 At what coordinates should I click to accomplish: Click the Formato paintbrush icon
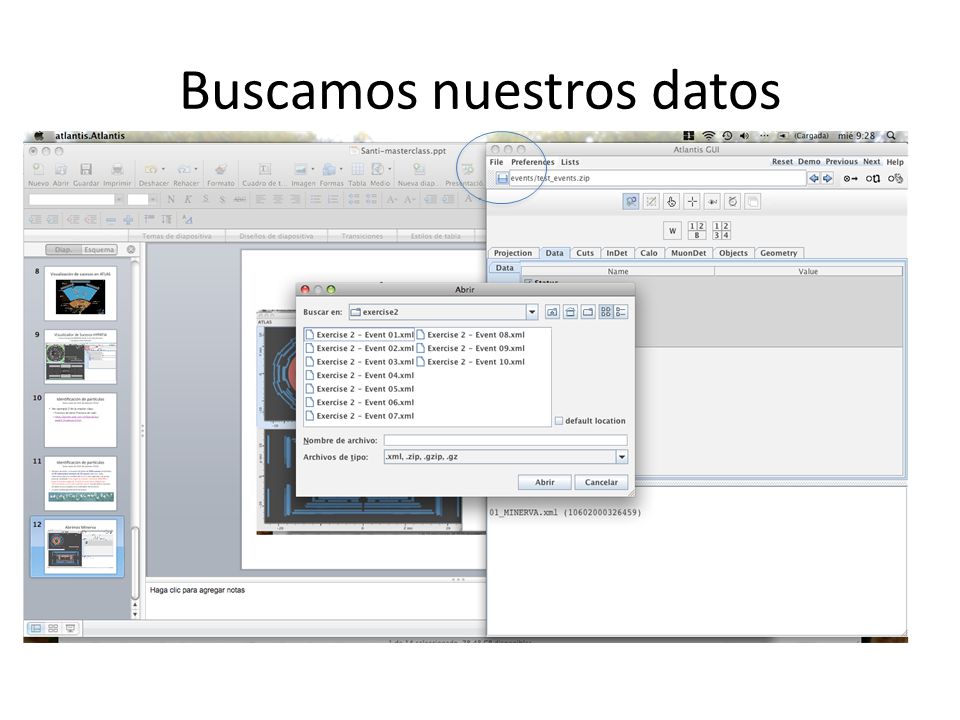pos(220,169)
